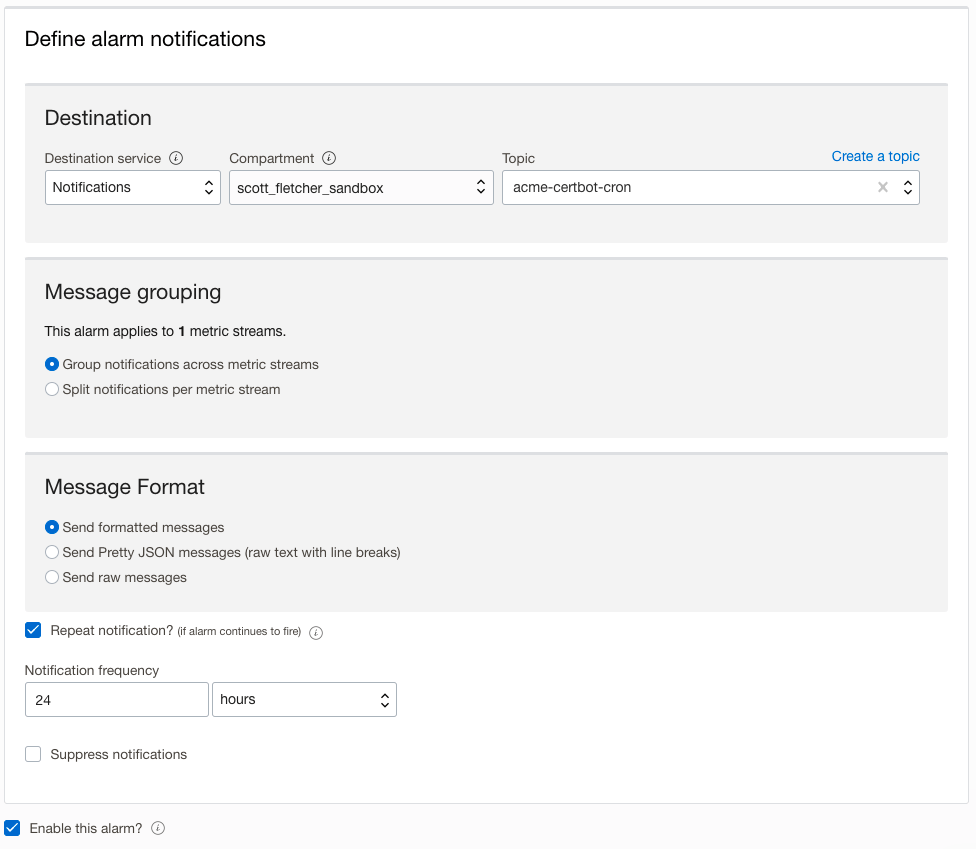Show info icon next to Repeat notification
The width and height of the screenshot is (976, 849).
pos(316,632)
